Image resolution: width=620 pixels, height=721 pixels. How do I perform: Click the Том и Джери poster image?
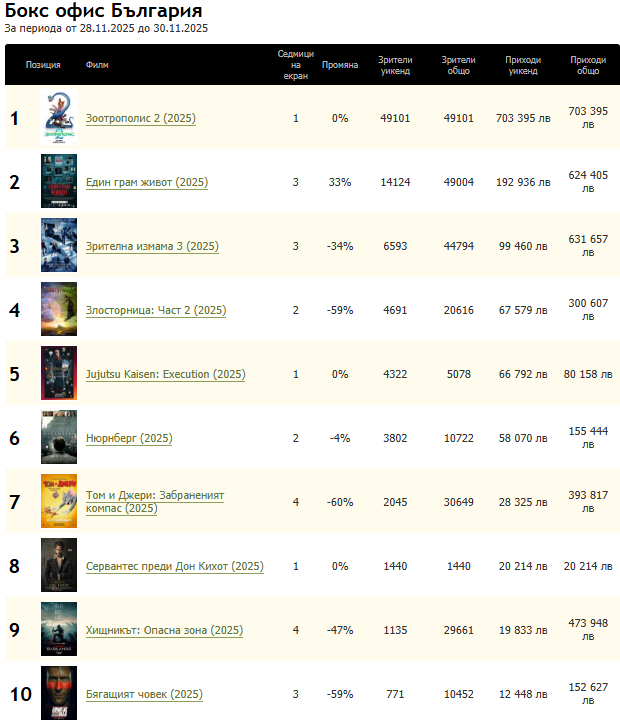tap(58, 502)
